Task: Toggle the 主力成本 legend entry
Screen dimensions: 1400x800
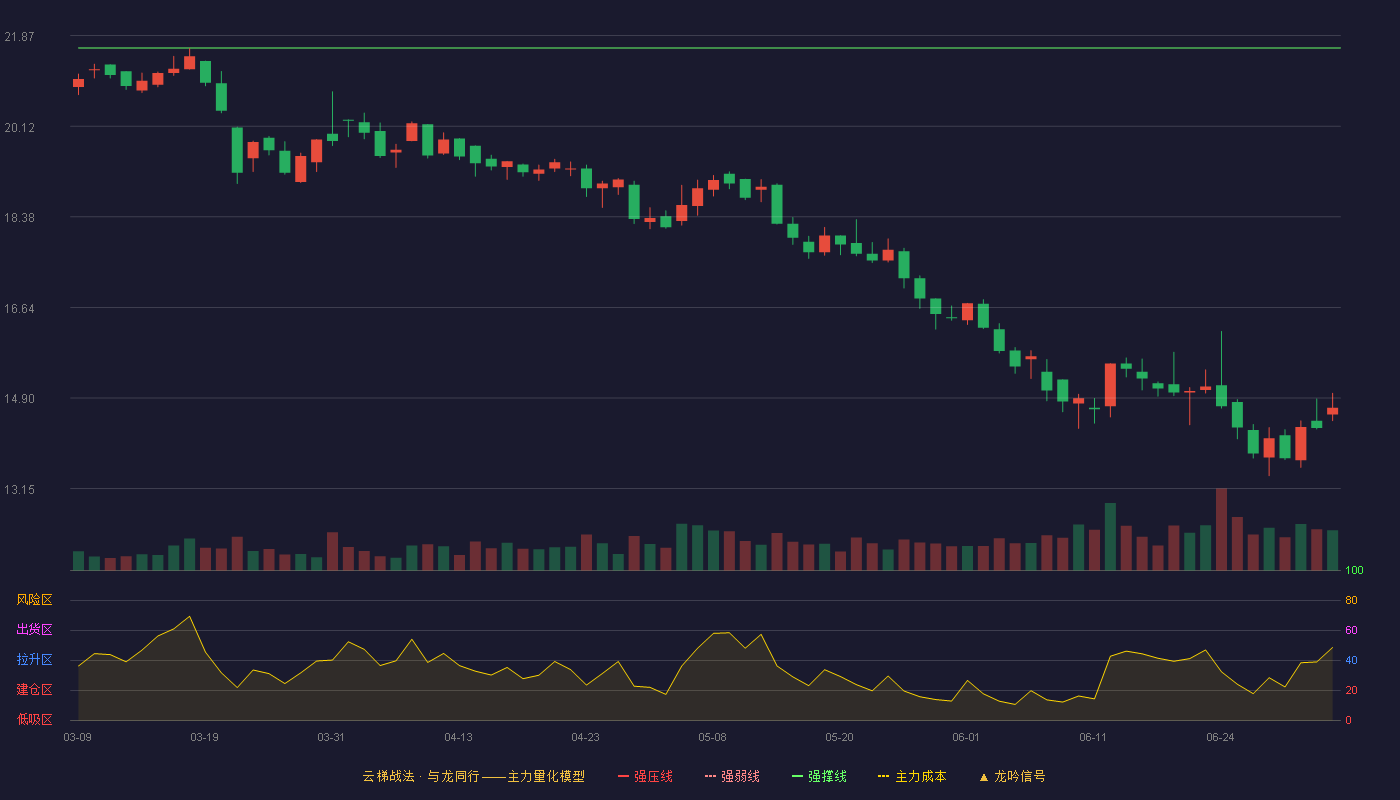Action: coord(912,776)
